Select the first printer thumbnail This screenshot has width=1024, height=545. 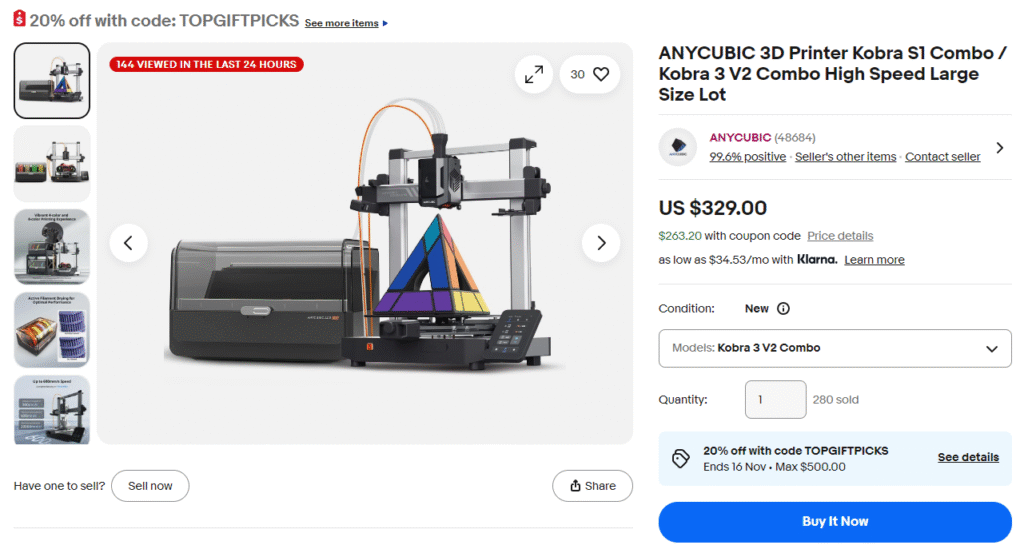coord(52,80)
